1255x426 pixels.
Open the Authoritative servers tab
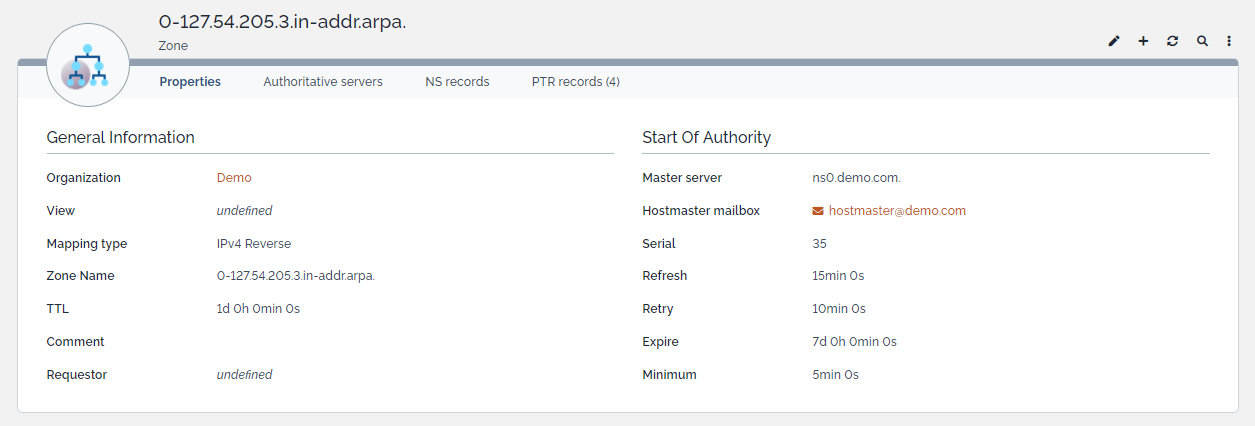pyautogui.click(x=323, y=82)
